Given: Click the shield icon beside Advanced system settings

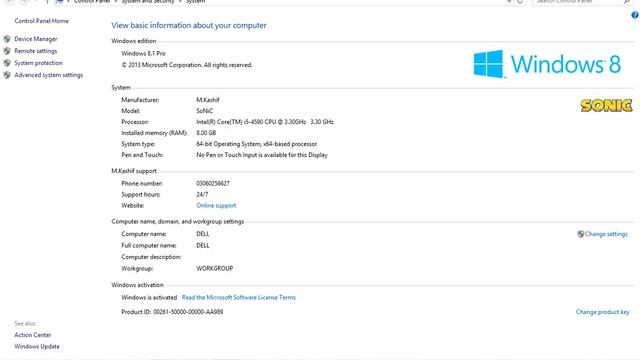Looking at the screenshot, I should (7, 75).
